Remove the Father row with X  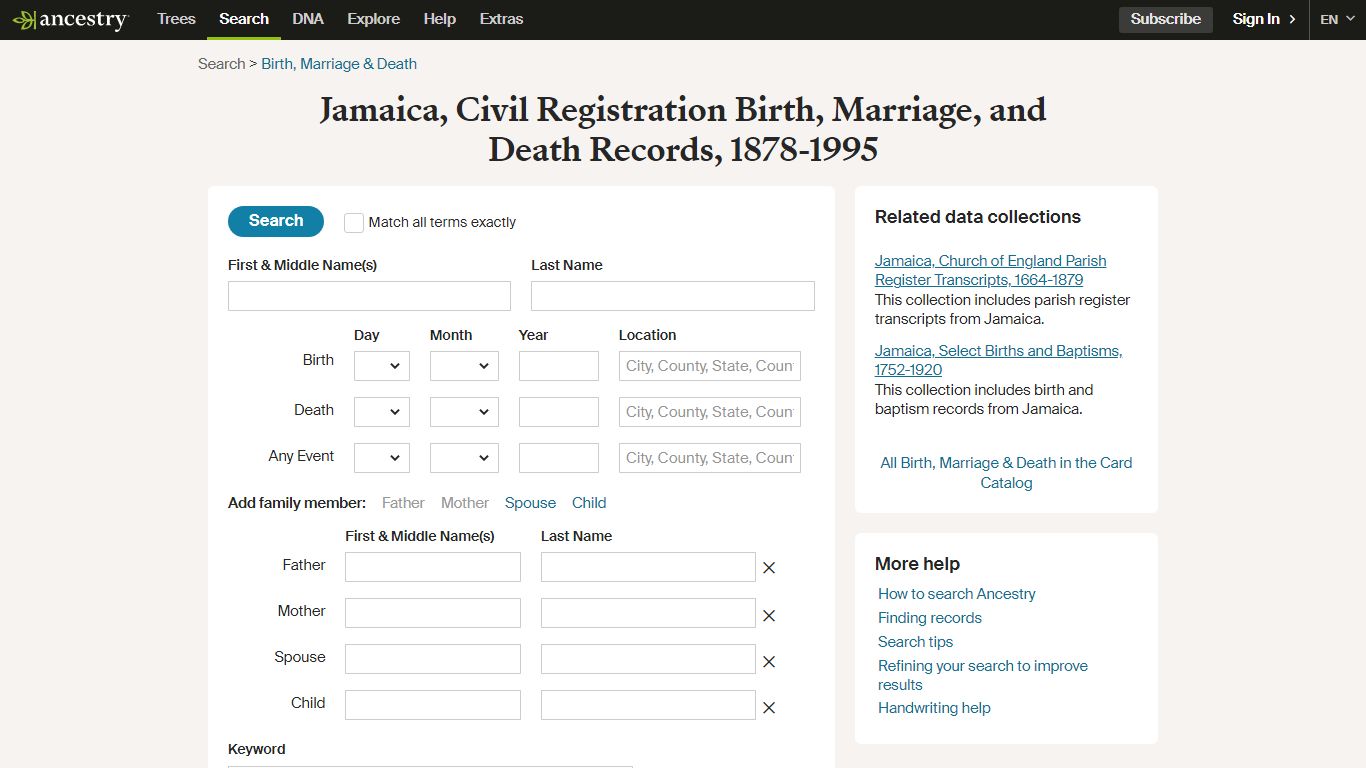pos(769,568)
